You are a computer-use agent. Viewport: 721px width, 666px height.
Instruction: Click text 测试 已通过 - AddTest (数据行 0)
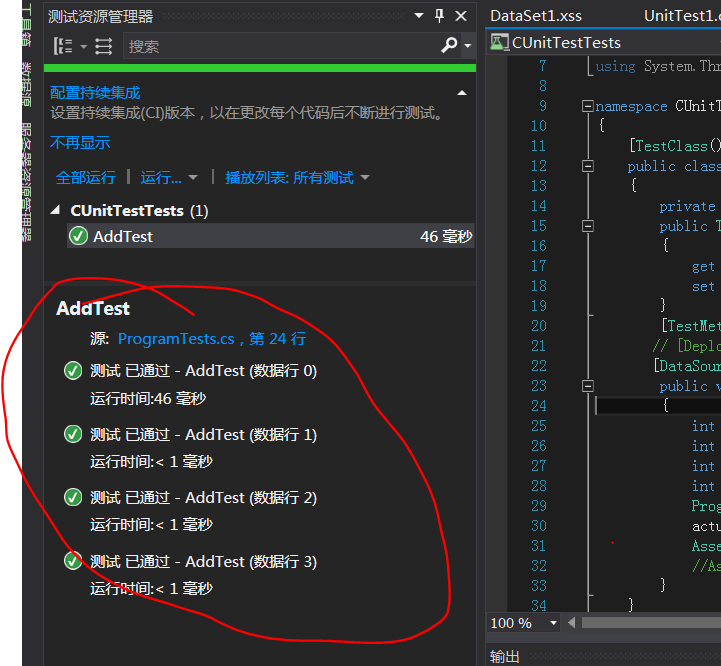pyautogui.click(x=204, y=371)
